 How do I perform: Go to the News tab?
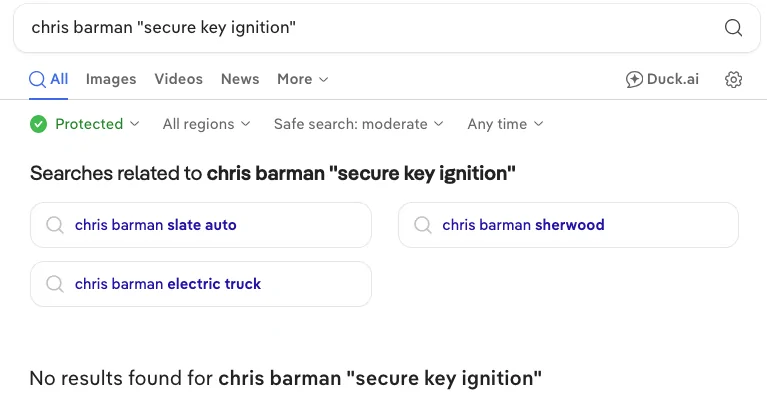pyautogui.click(x=240, y=79)
